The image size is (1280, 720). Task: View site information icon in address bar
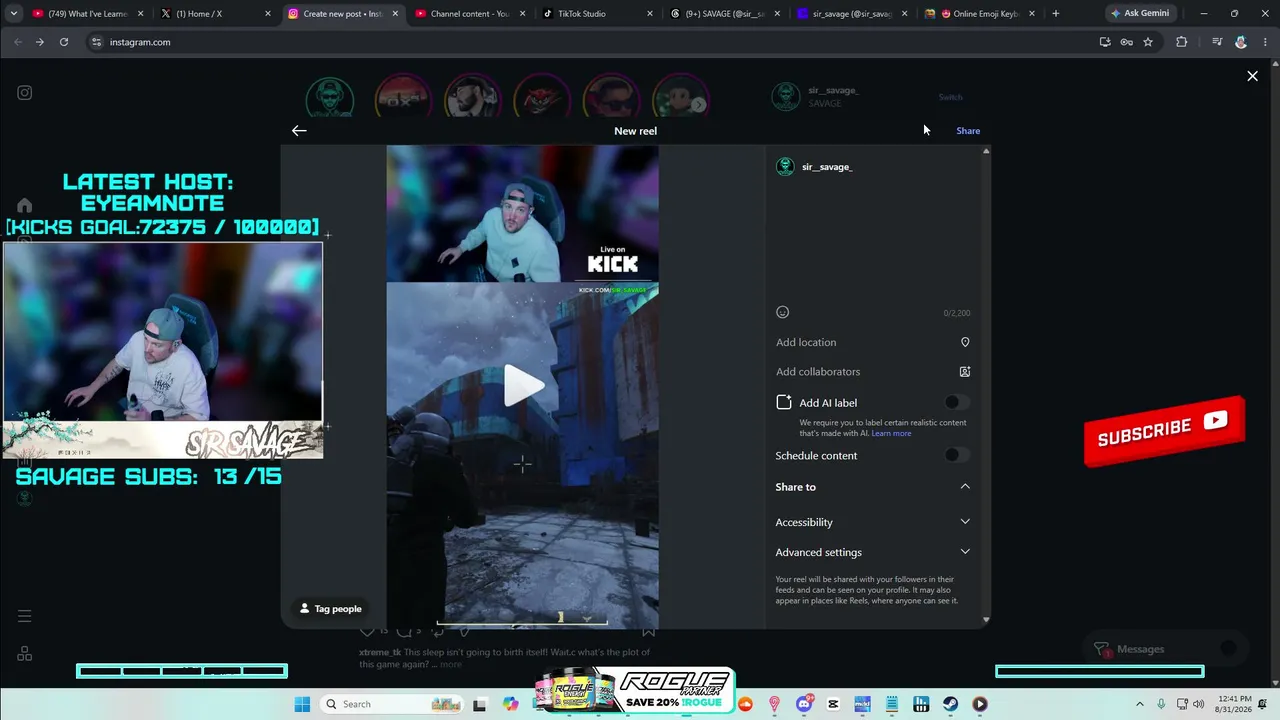pyautogui.click(x=96, y=42)
